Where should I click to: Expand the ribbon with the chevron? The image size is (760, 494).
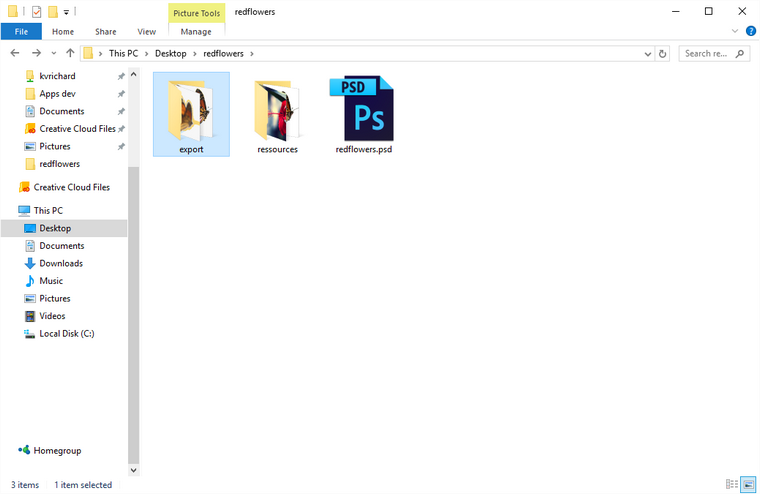(x=735, y=31)
